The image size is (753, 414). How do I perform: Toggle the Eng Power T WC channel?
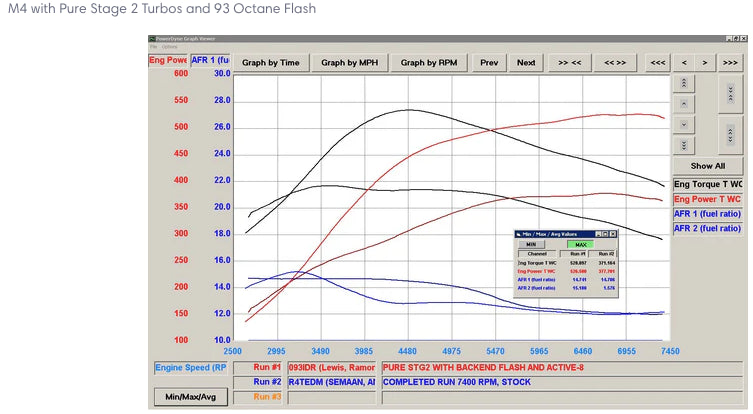click(708, 199)
